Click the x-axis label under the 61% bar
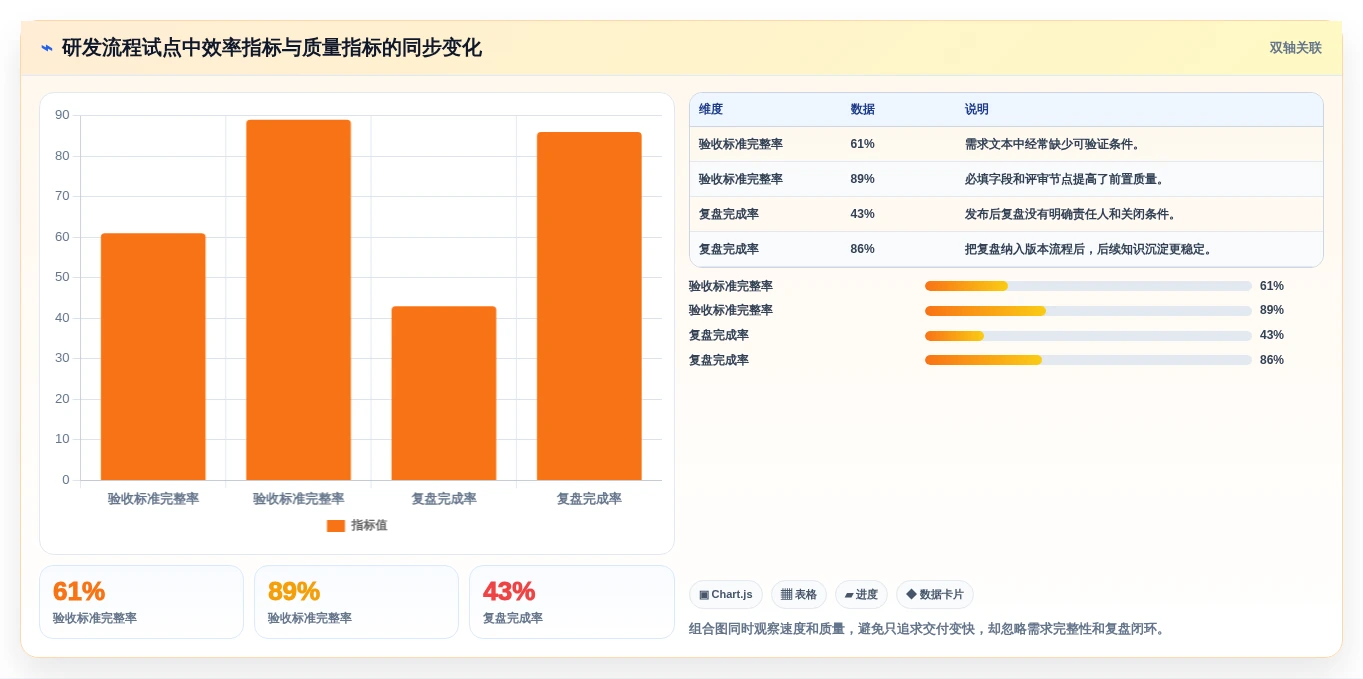The height and width of the screenshot is (679, 1363). point(153,499)
